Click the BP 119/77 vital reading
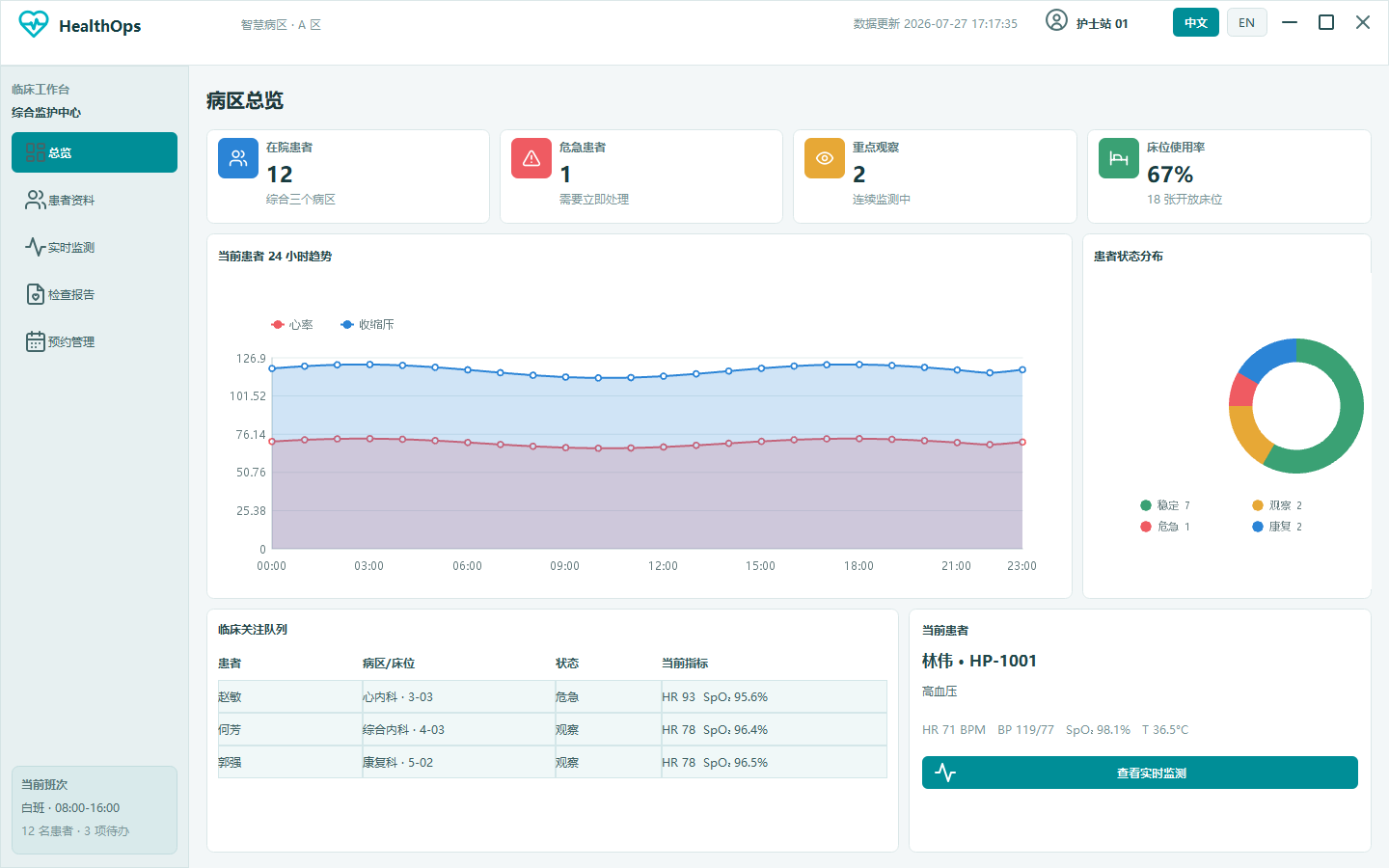The height and width of the screenshot is (868, 1389). point(1025,730)
